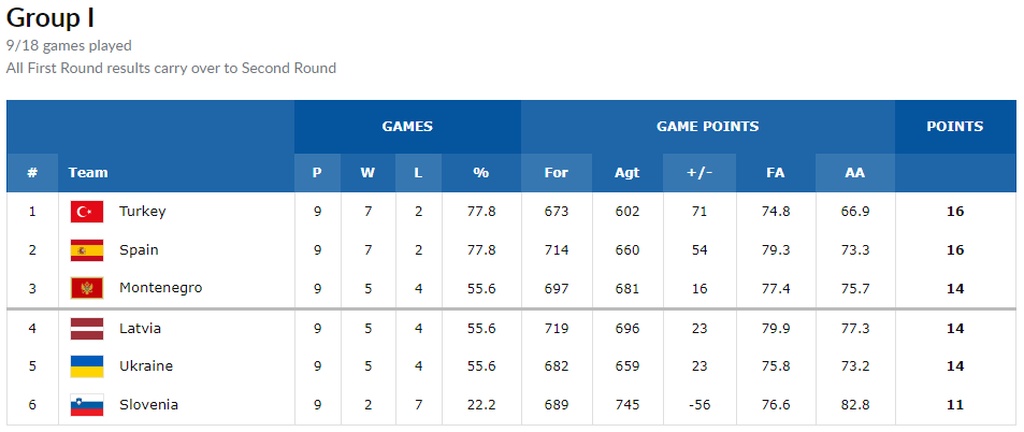Open the Turkey team link
This screenshot has width=1024, height=432.
[142, 212]
